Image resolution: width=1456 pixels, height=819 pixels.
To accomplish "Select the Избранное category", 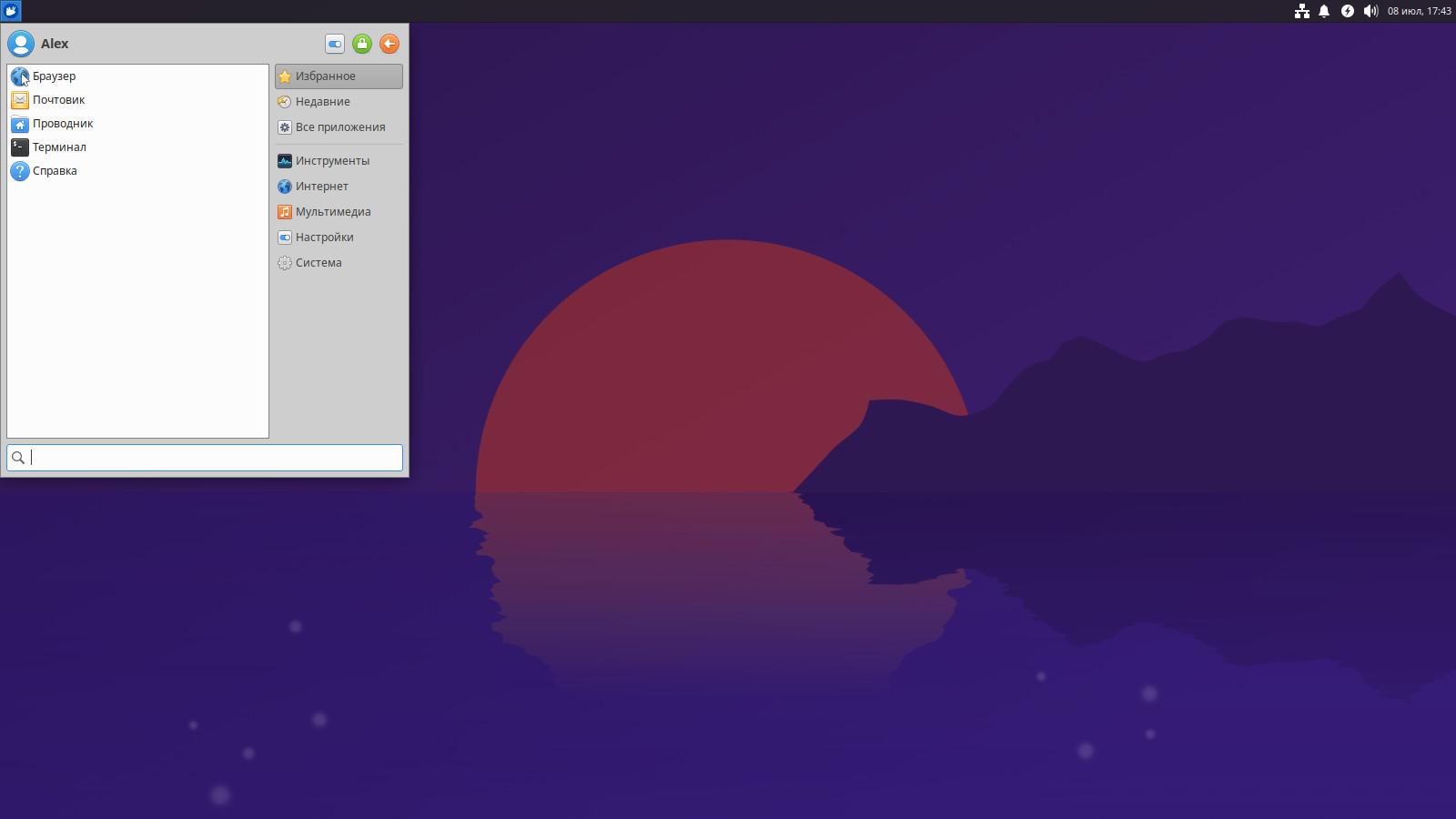I will pyautogui.click(x=339, y=76).
